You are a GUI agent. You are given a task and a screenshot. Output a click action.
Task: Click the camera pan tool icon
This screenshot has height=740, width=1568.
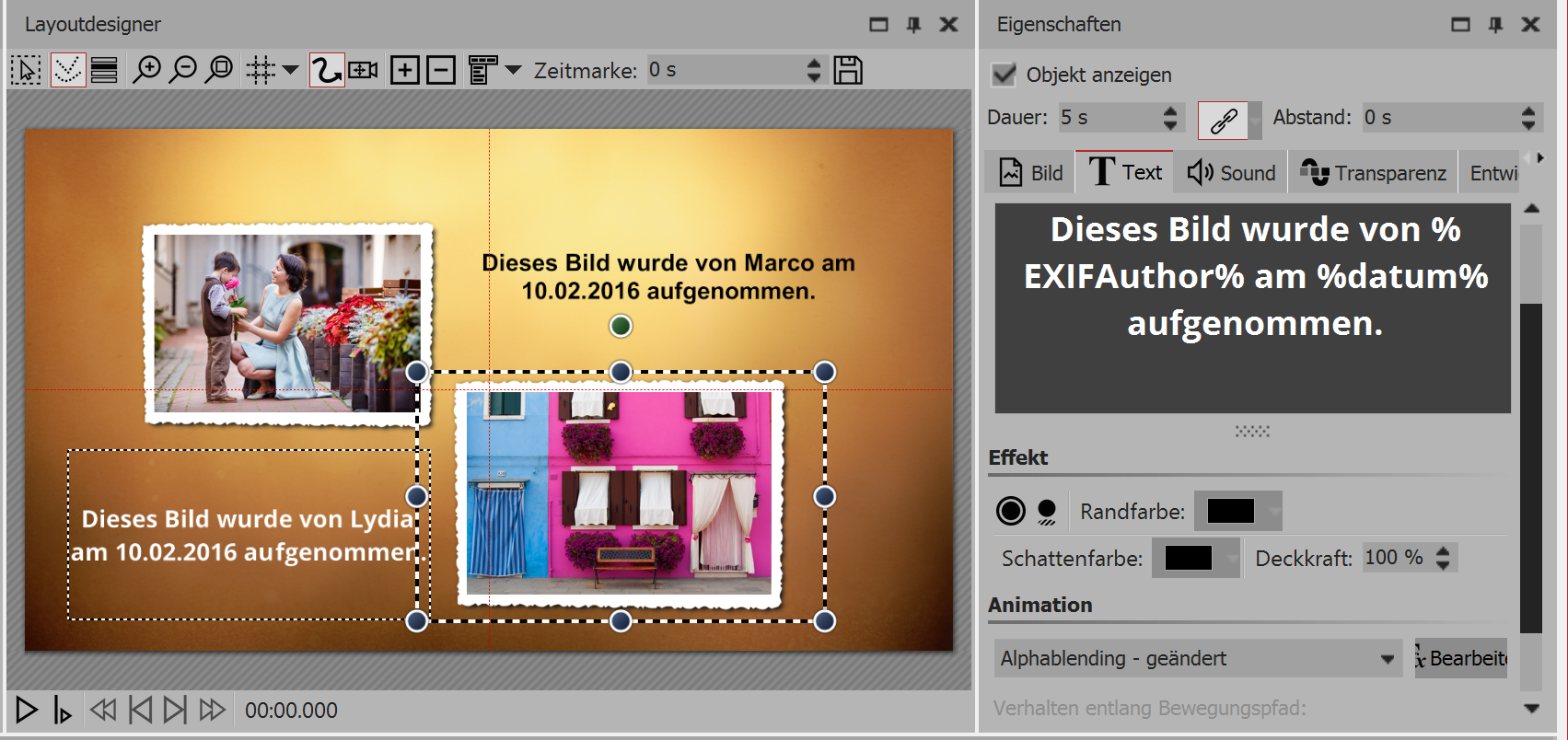pyautogui.click(x=363, y=70)
